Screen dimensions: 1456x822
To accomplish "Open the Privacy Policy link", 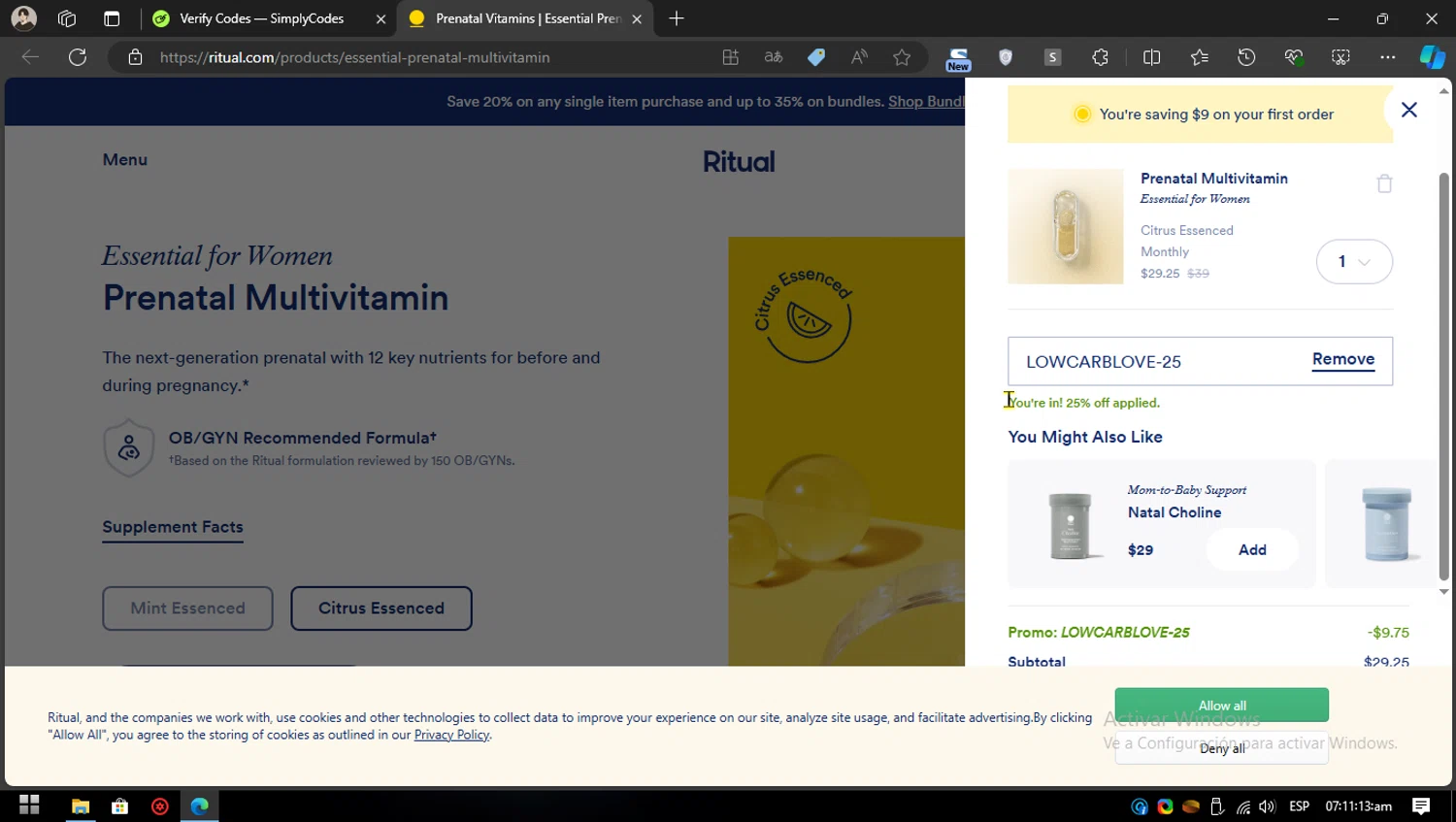I will (x=451, y=735).
